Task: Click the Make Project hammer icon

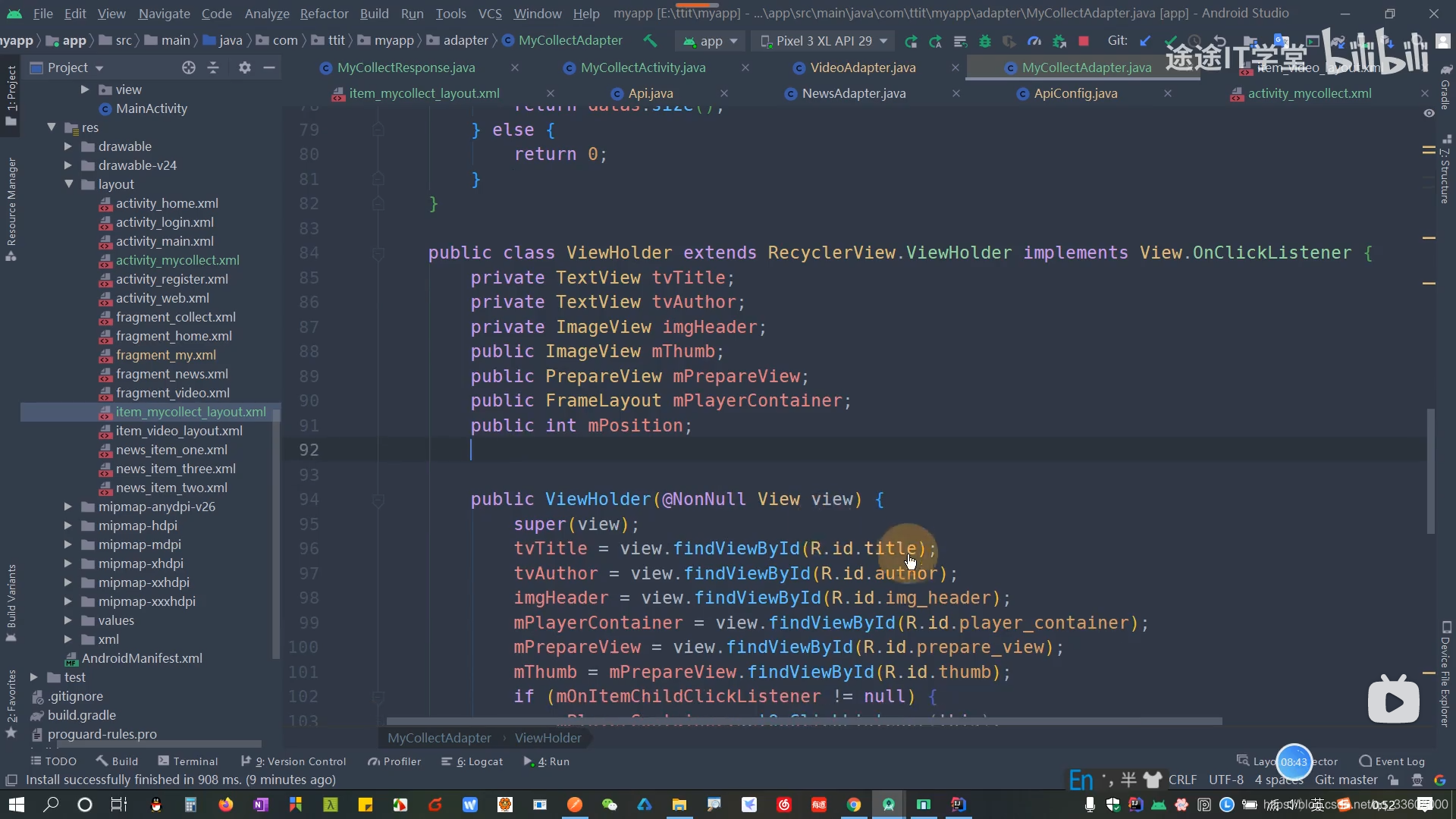Action: (650, 41)
